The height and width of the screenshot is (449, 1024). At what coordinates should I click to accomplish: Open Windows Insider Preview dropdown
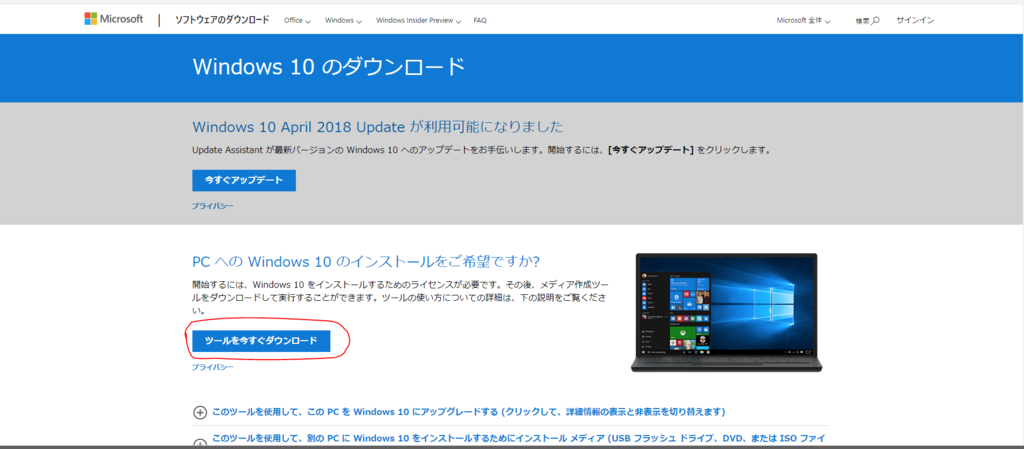pyautogui.click(x=419, y=20)
